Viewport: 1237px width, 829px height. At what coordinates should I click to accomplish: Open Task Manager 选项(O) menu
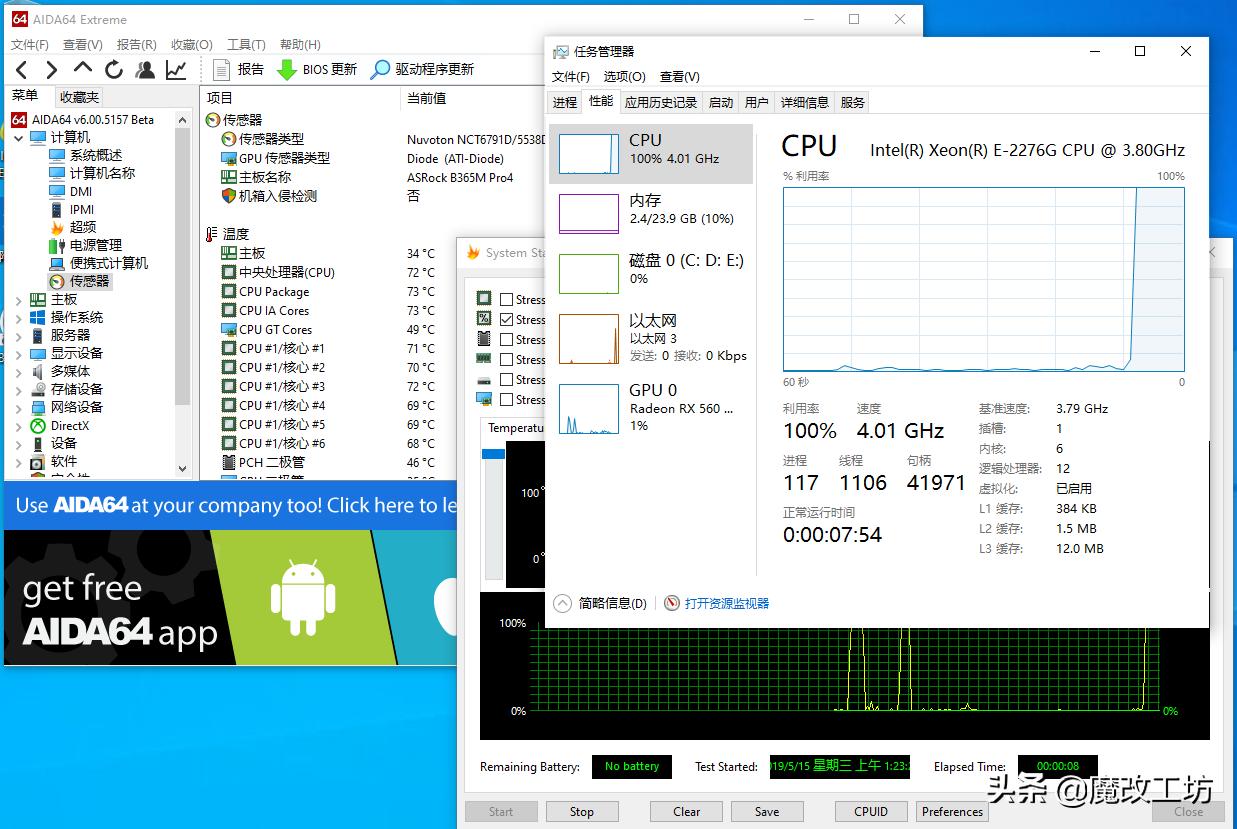625,76
